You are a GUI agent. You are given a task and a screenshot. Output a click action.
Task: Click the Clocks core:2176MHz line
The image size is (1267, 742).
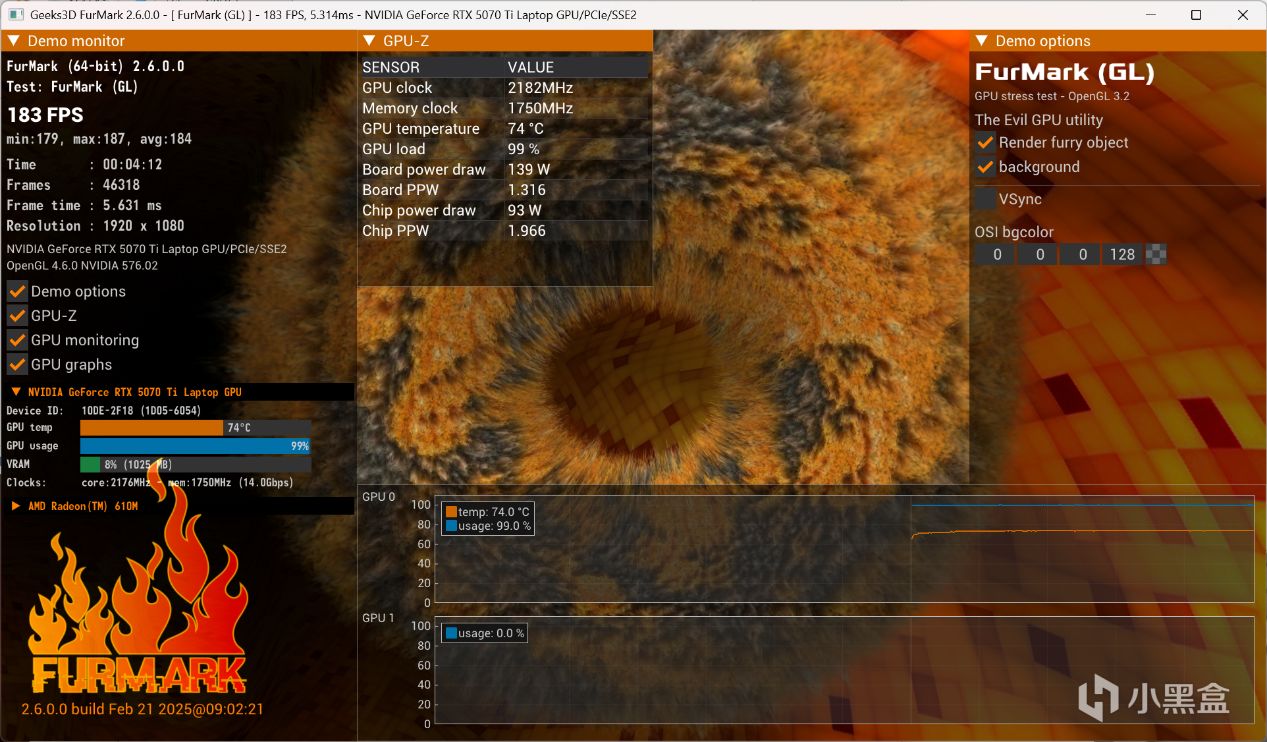click(x=150, y=483)
